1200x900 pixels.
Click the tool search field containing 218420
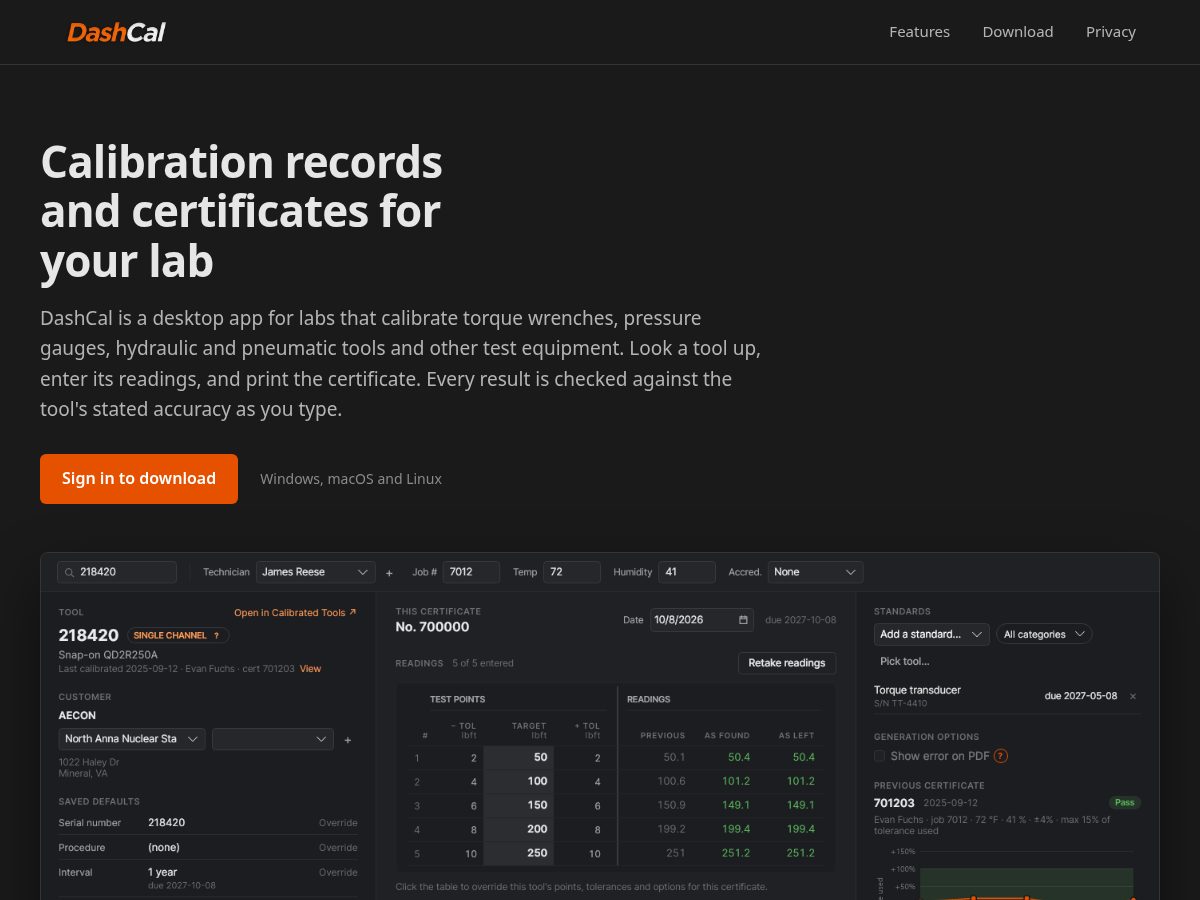(x=117, y=572)
